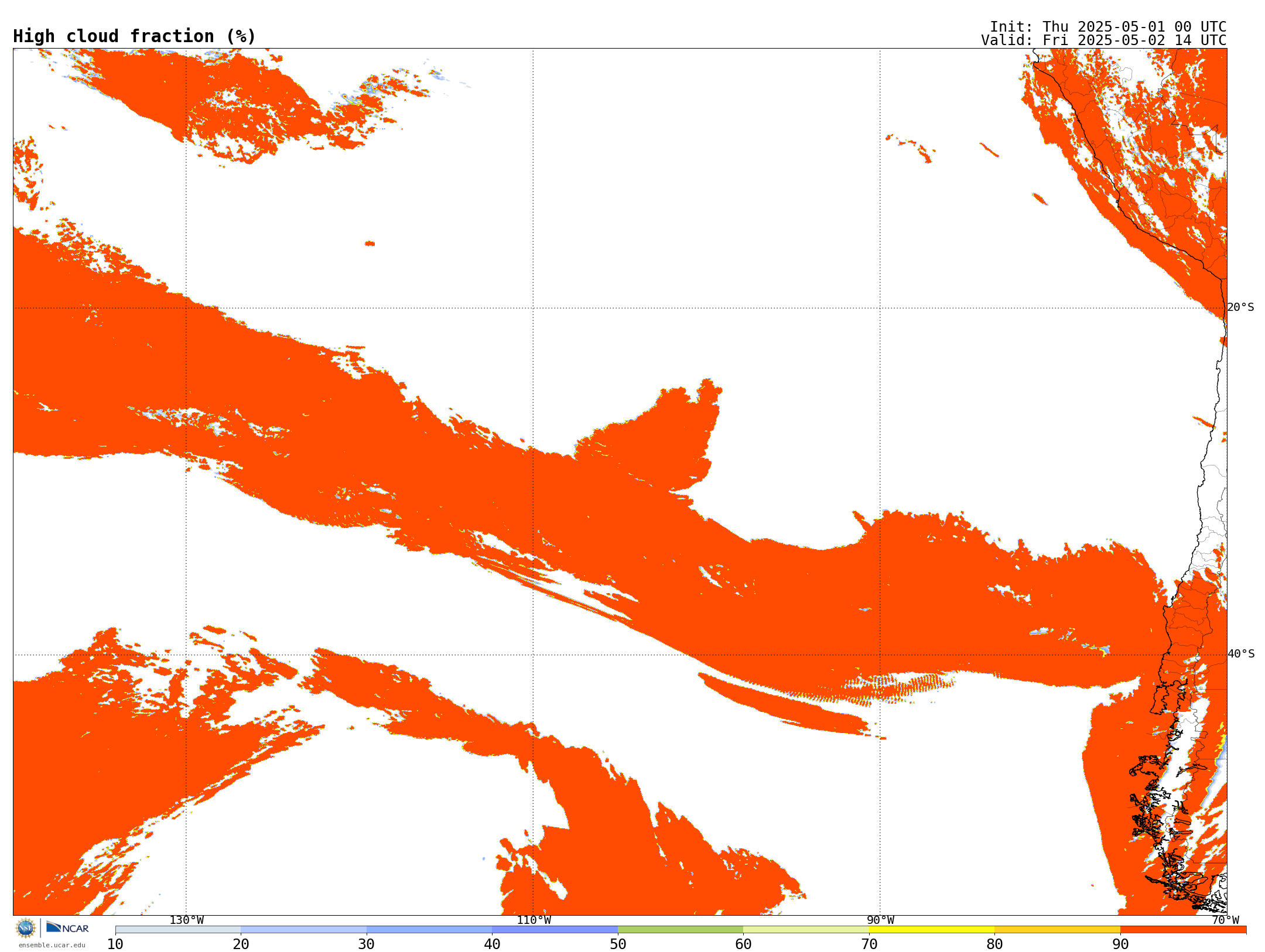Click the 20–30 light blue colorbar segment
This screenshot has height=952, width=1265.
tap(303, 930)
